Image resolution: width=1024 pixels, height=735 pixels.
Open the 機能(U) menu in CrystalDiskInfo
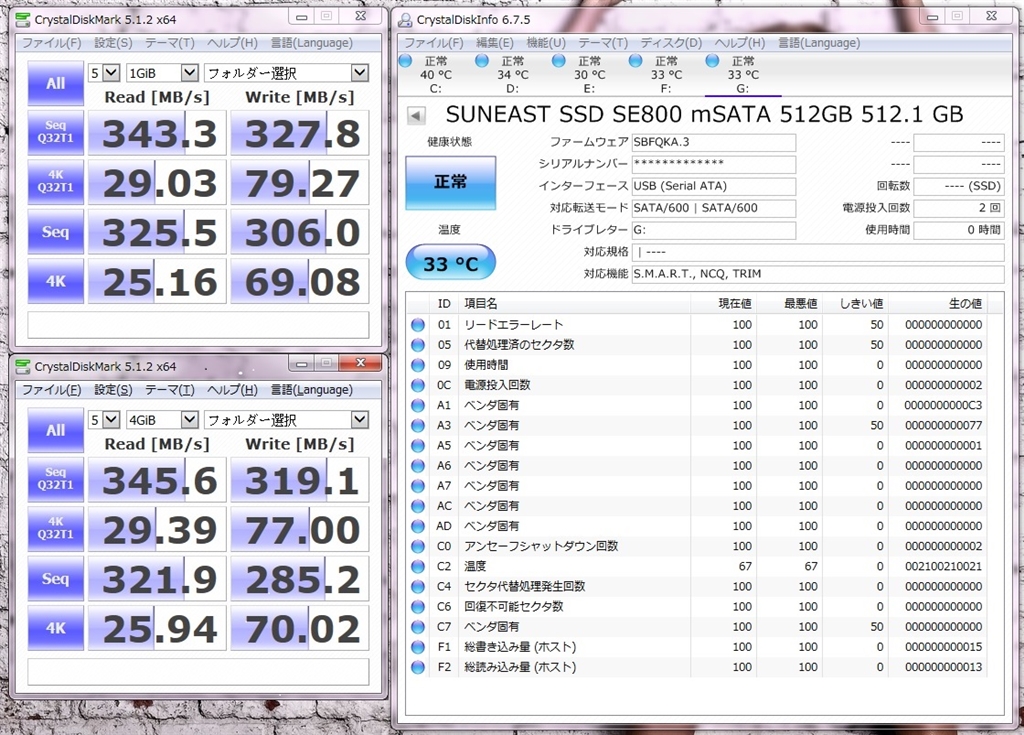tap(546, 43)
